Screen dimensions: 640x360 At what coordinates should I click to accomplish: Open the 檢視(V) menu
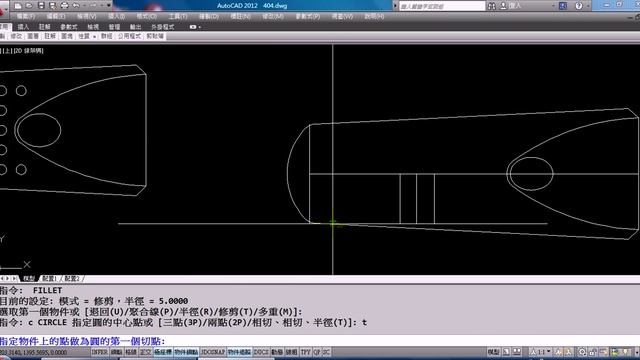87,16
